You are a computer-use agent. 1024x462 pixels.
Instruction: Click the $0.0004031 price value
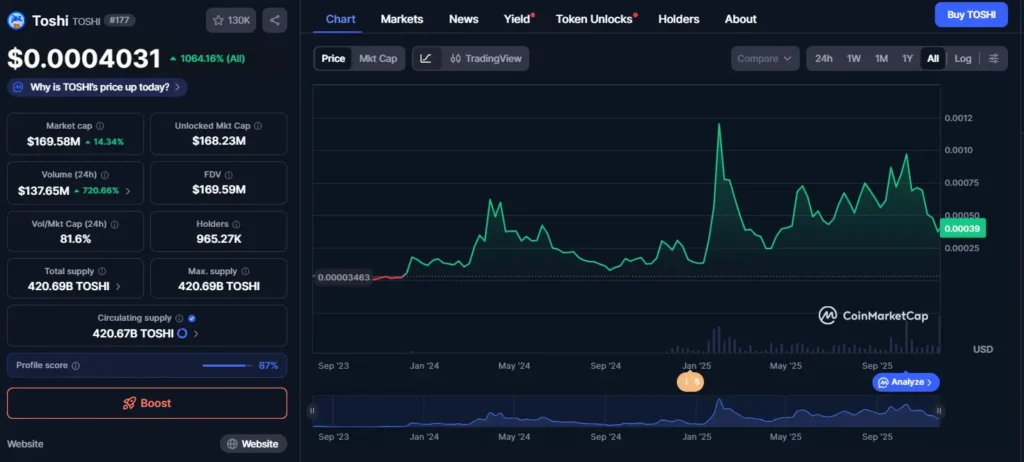click(x=84, y=58)
